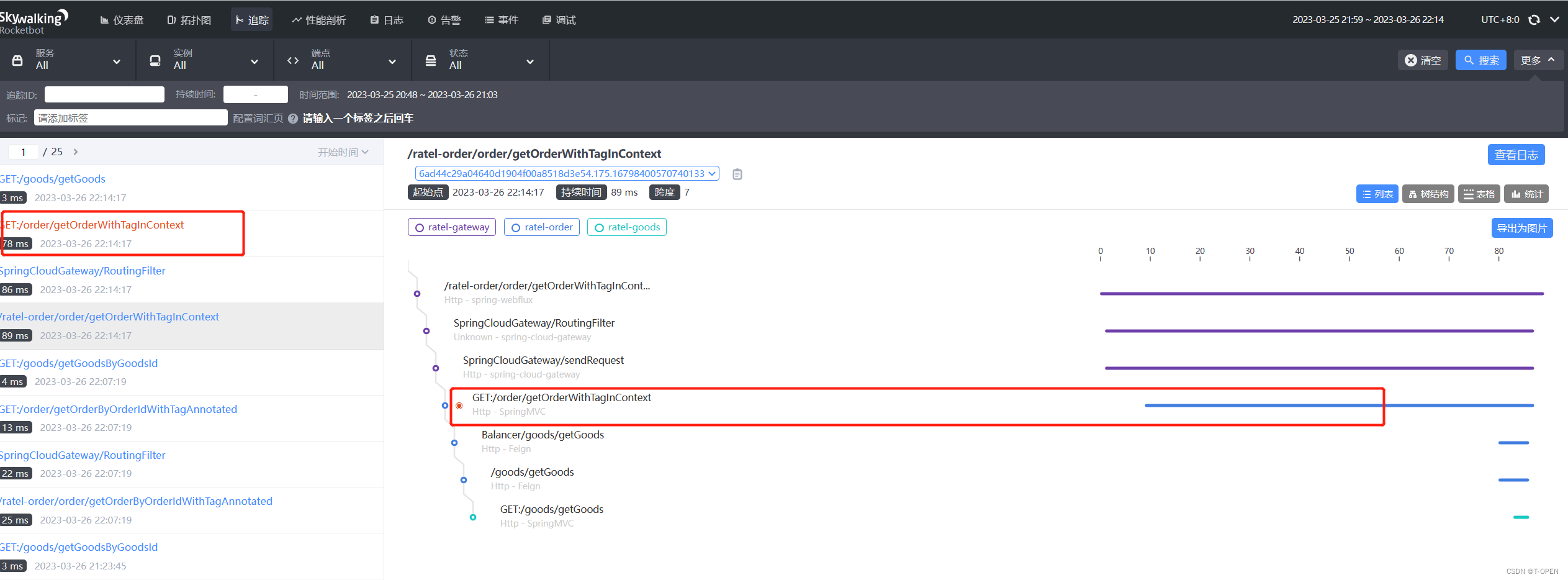
Task: Copy the trace ID with clipboard icon
Action: coord(737,174)
